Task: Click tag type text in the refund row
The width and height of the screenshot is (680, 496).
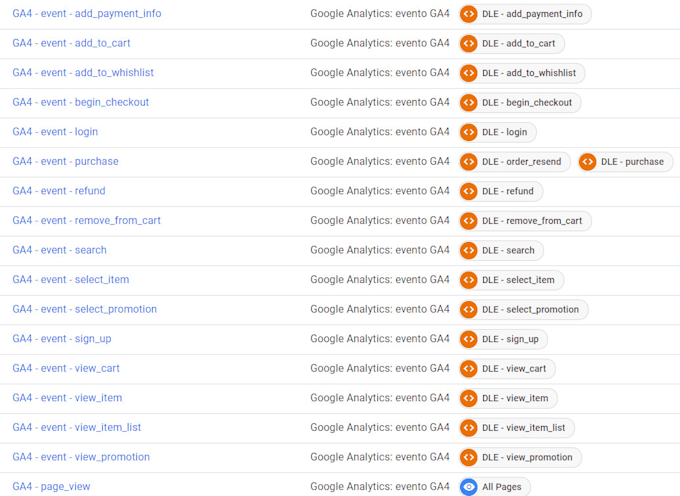Action: pos(380,191)
